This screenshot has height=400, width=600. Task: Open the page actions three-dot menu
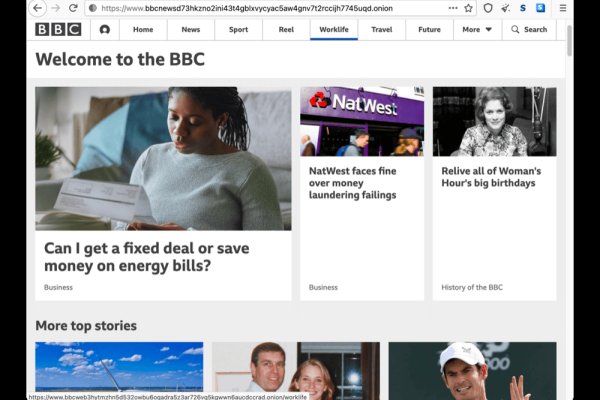450,8
